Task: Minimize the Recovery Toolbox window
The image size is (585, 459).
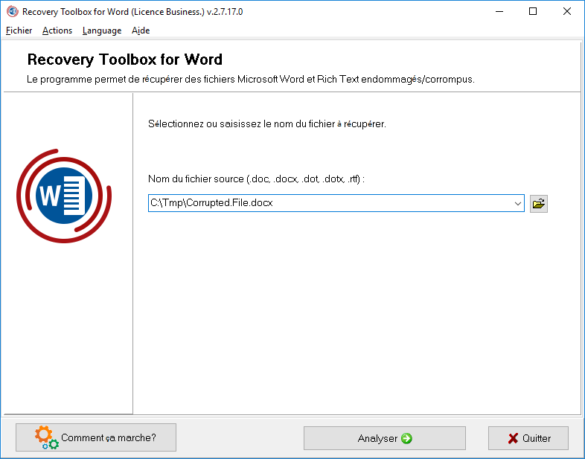Action: tap(499, 12)
